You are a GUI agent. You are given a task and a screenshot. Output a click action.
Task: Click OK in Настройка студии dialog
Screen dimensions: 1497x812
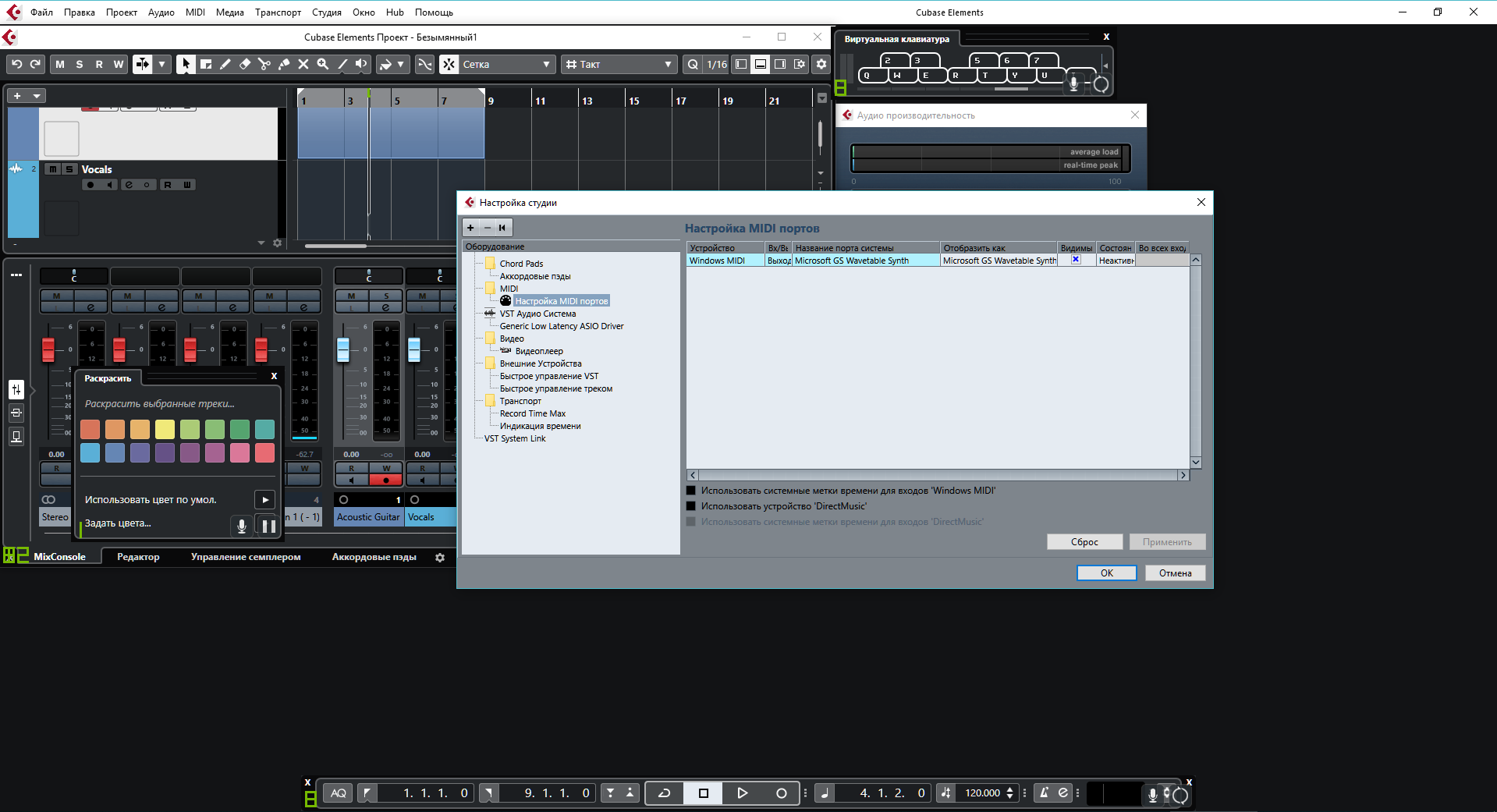point(1106,573)
